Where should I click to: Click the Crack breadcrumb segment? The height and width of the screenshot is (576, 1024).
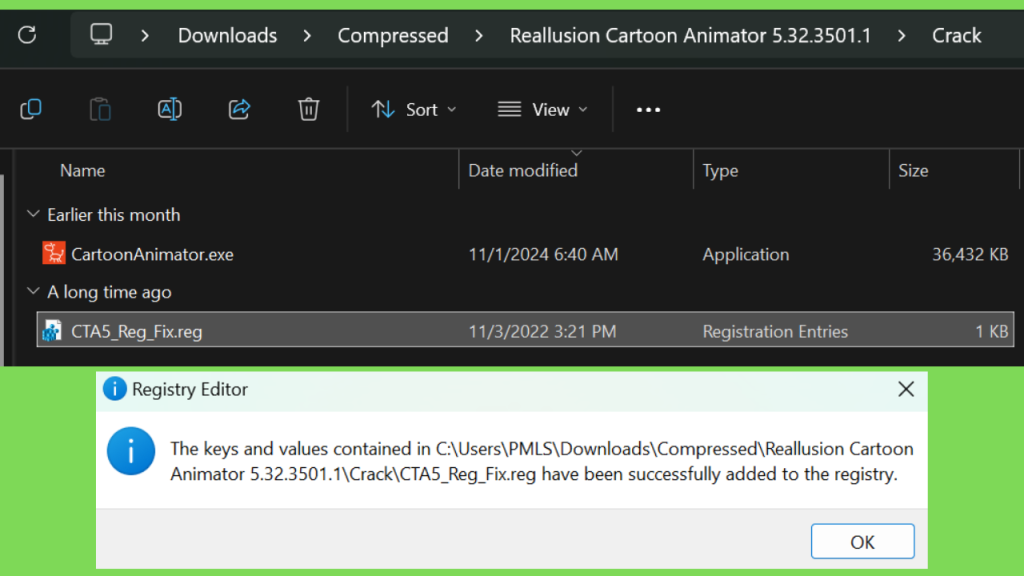point(956,35)
